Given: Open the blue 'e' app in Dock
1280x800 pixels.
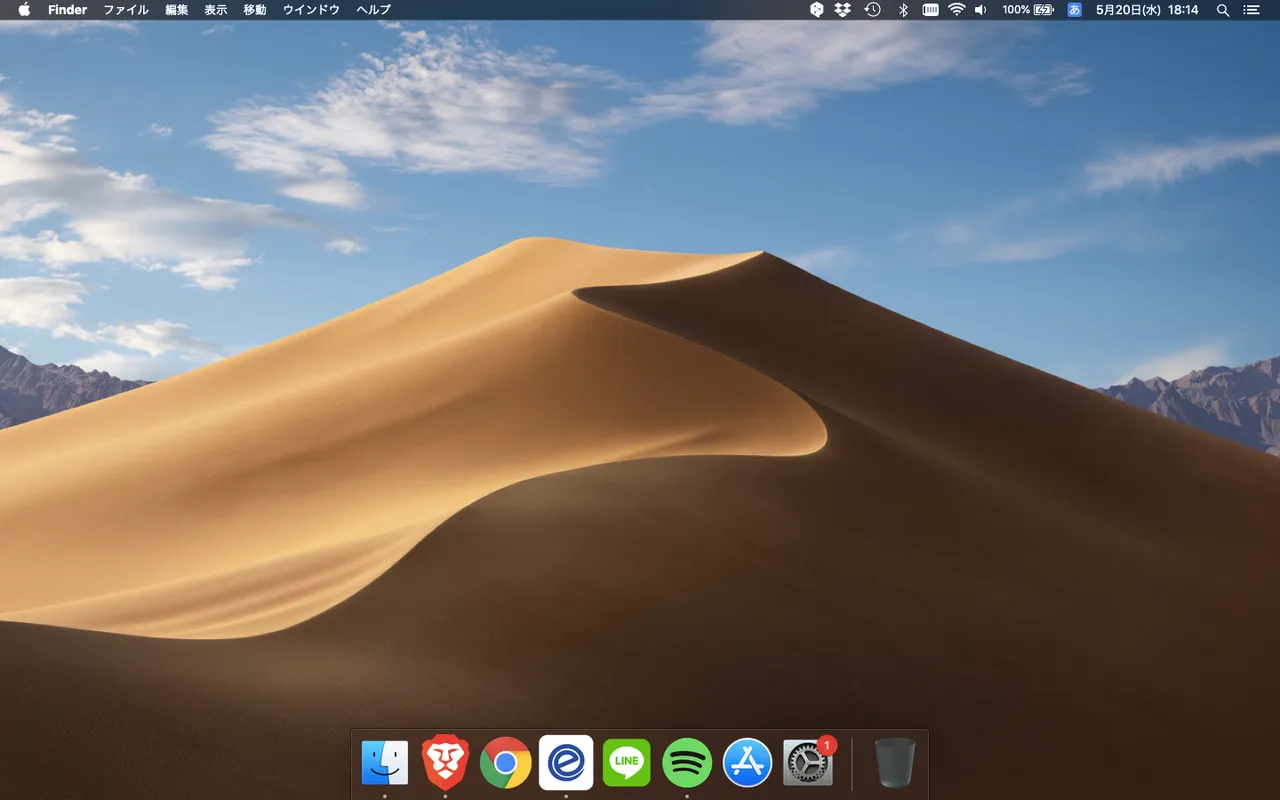Looking at the screenshot, I should (566, 763).
